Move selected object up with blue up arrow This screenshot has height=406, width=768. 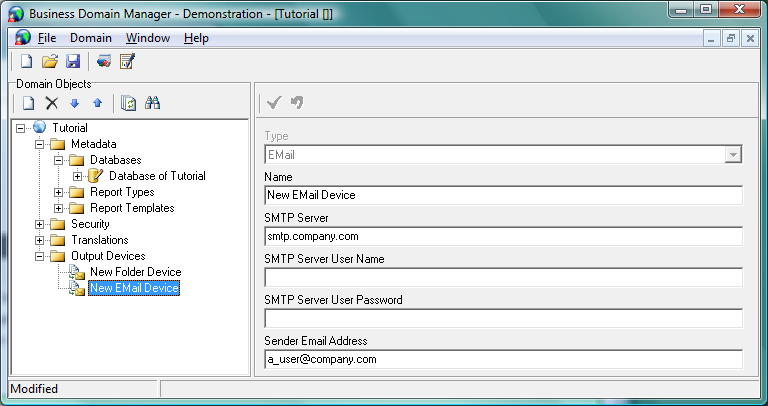tap(97, 103)
